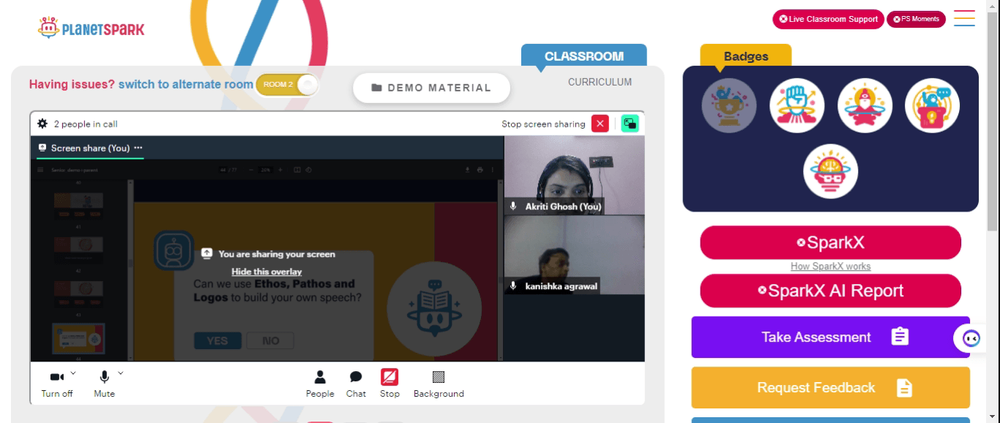
Task: Select the speech bubble podium badge
Action: (x=932, y=105)
